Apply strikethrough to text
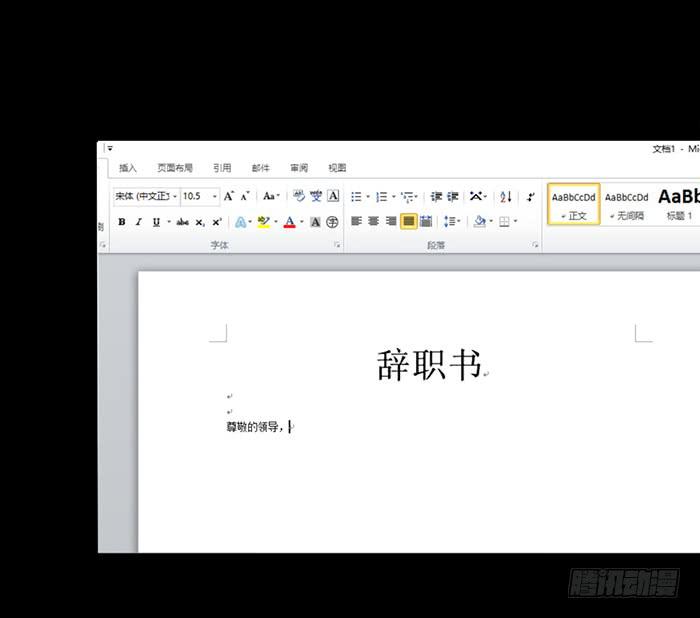Screen dimensions: 700x618 point(182,222)
